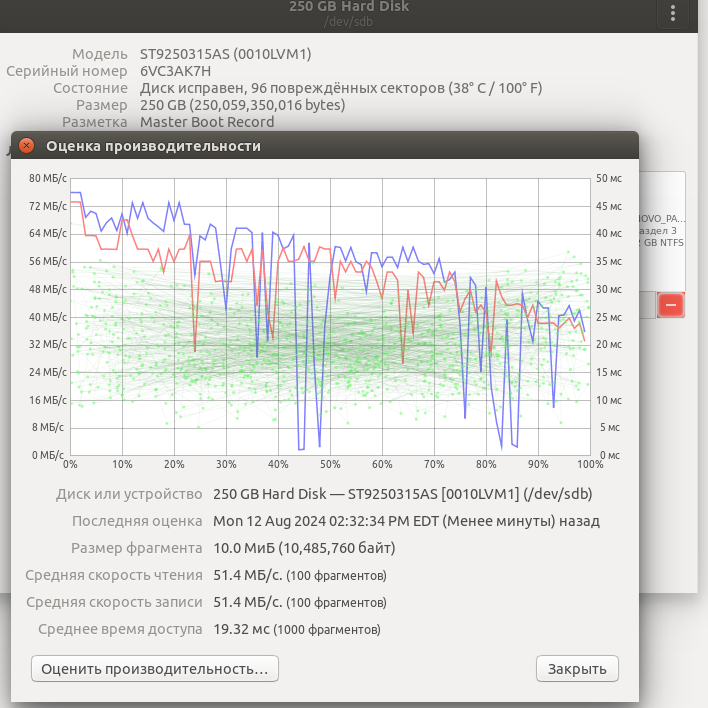Click the Средняя скорость записи label
Screen dimensions: 708x708
tap(113, 602)
